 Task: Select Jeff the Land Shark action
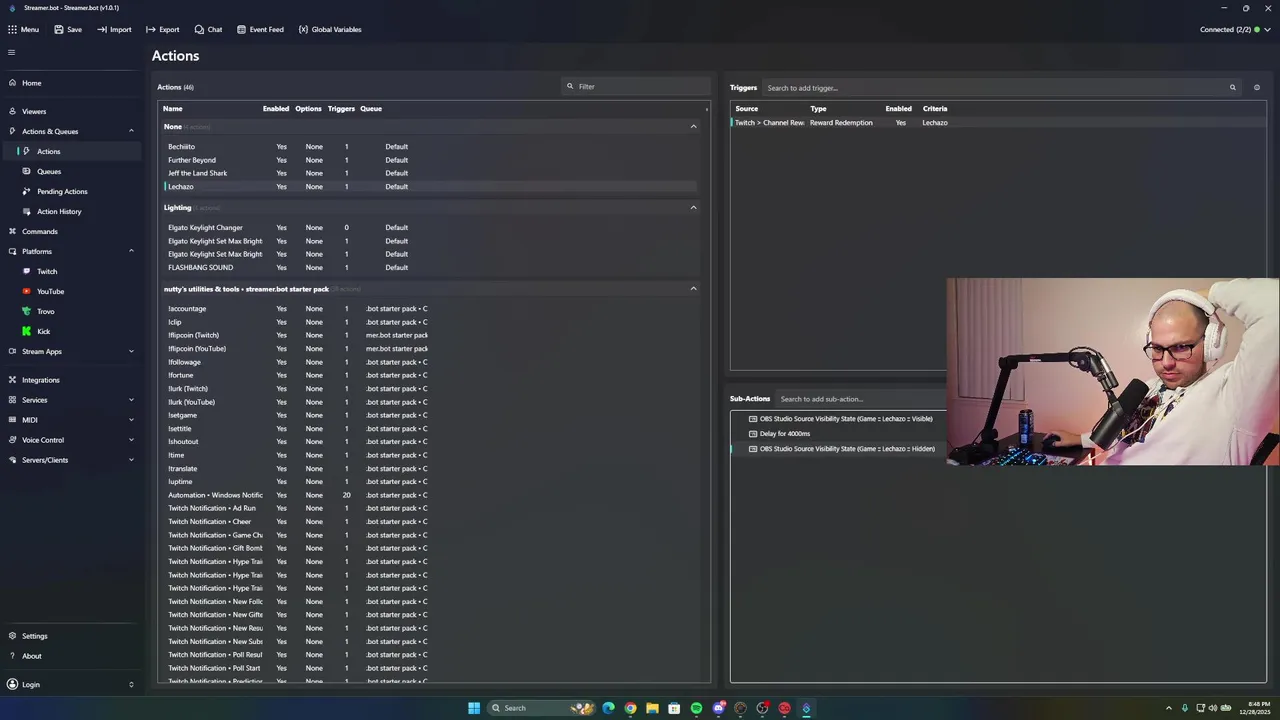430,173
